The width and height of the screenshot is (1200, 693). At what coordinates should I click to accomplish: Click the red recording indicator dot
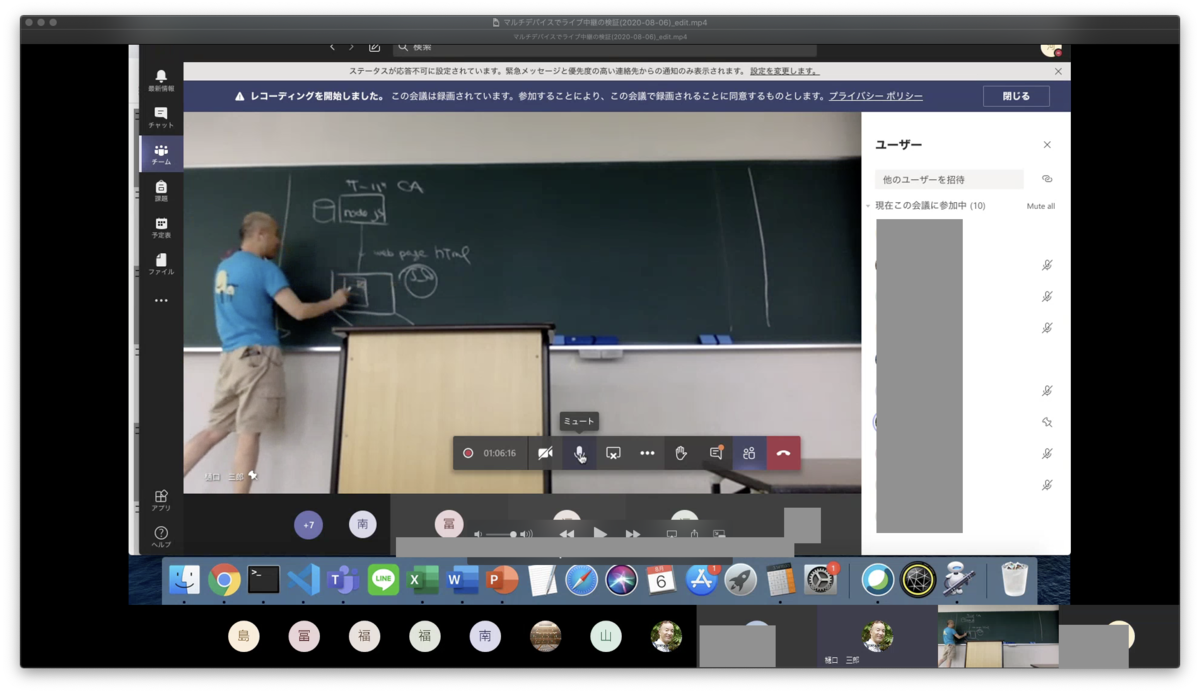pos(467,453)
